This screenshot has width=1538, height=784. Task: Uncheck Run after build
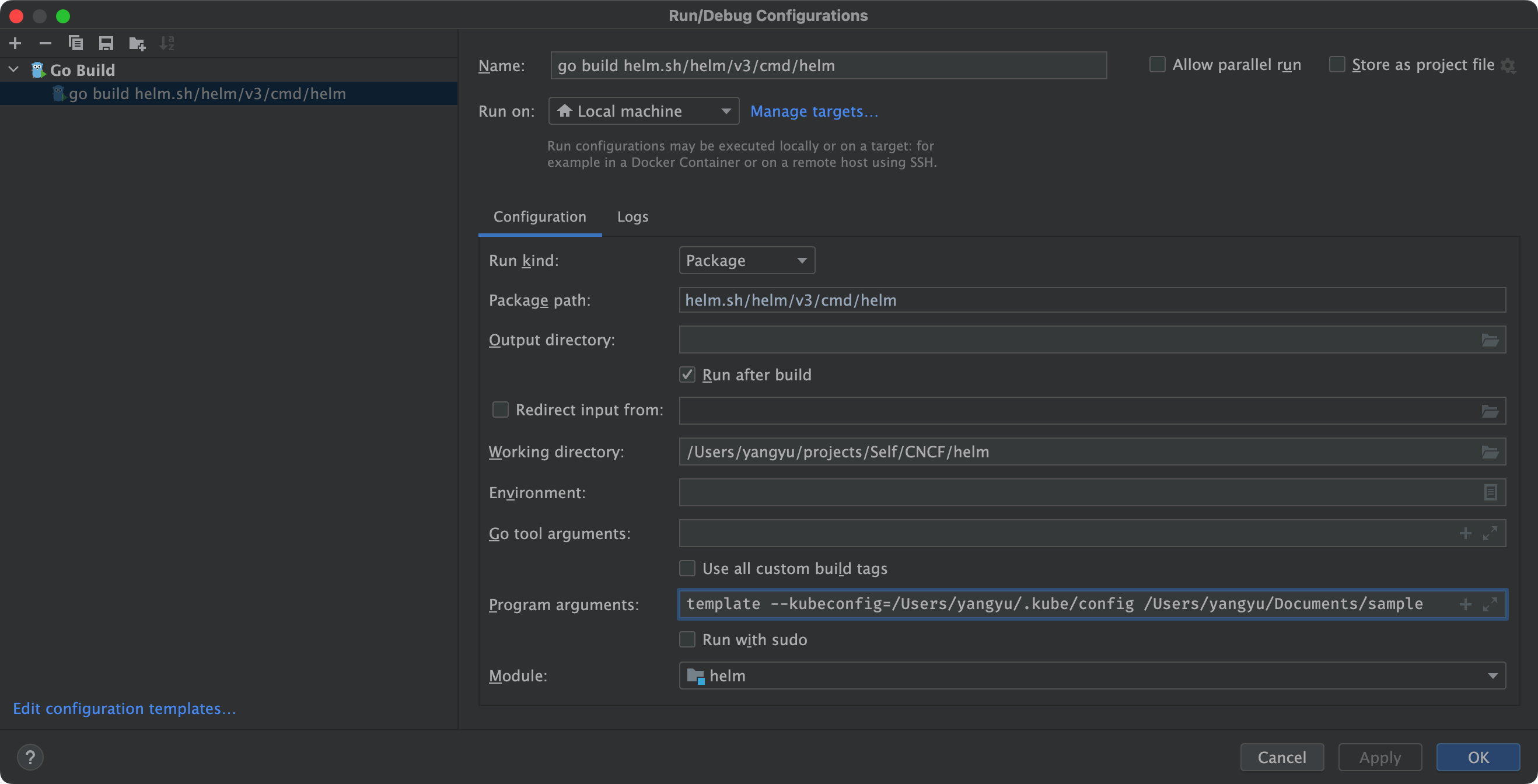(687, 374)
